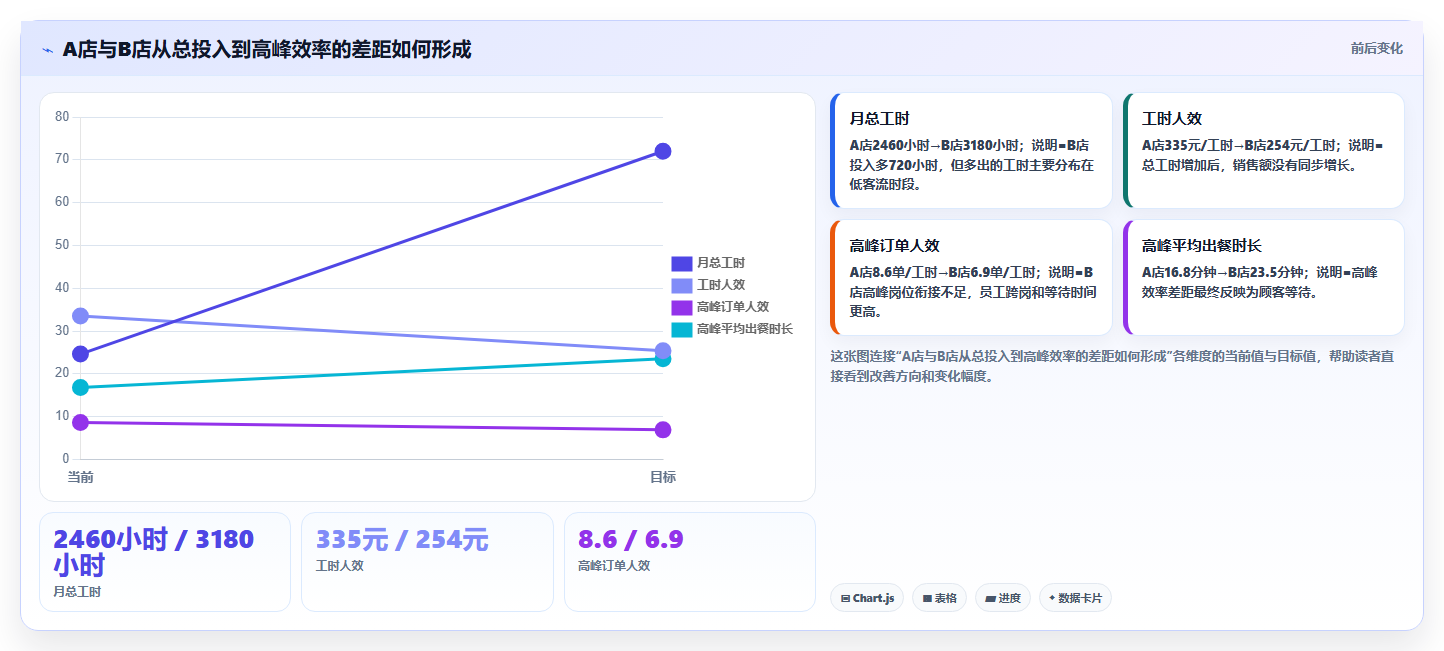Click the 月总工时 target data point at 72
Image resolution: width=1444 pixels, height=651 pixels.
(662, 151)
